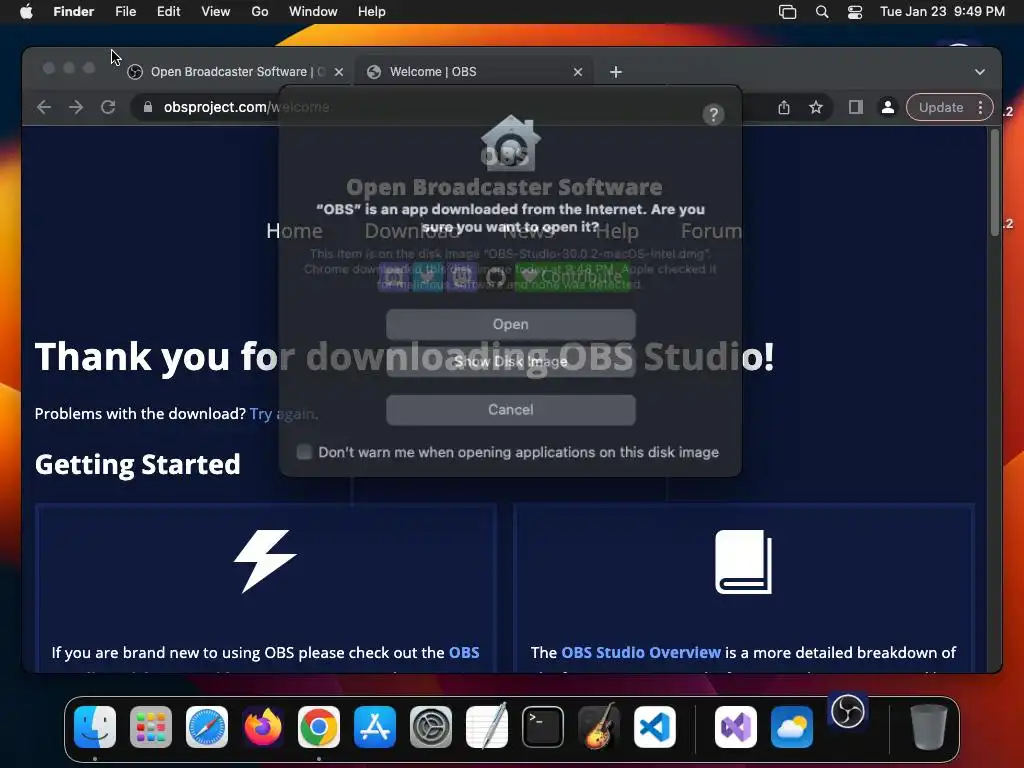Open Spotlight search icon
The height and width of the screenshot is (768, 1024).
pyautogui.click(x=822, y=12)
